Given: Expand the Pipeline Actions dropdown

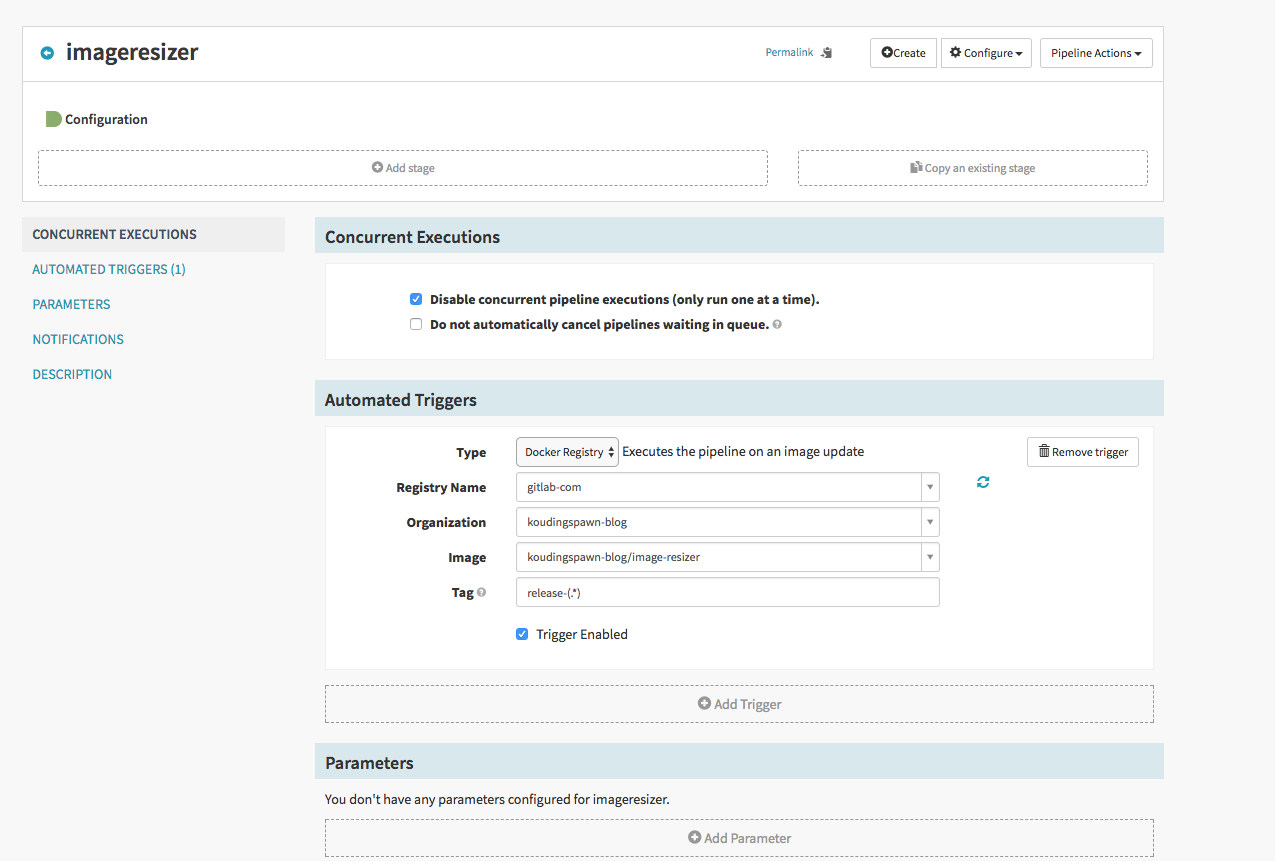Looking at the screenshot, I should pos(1095,53).
